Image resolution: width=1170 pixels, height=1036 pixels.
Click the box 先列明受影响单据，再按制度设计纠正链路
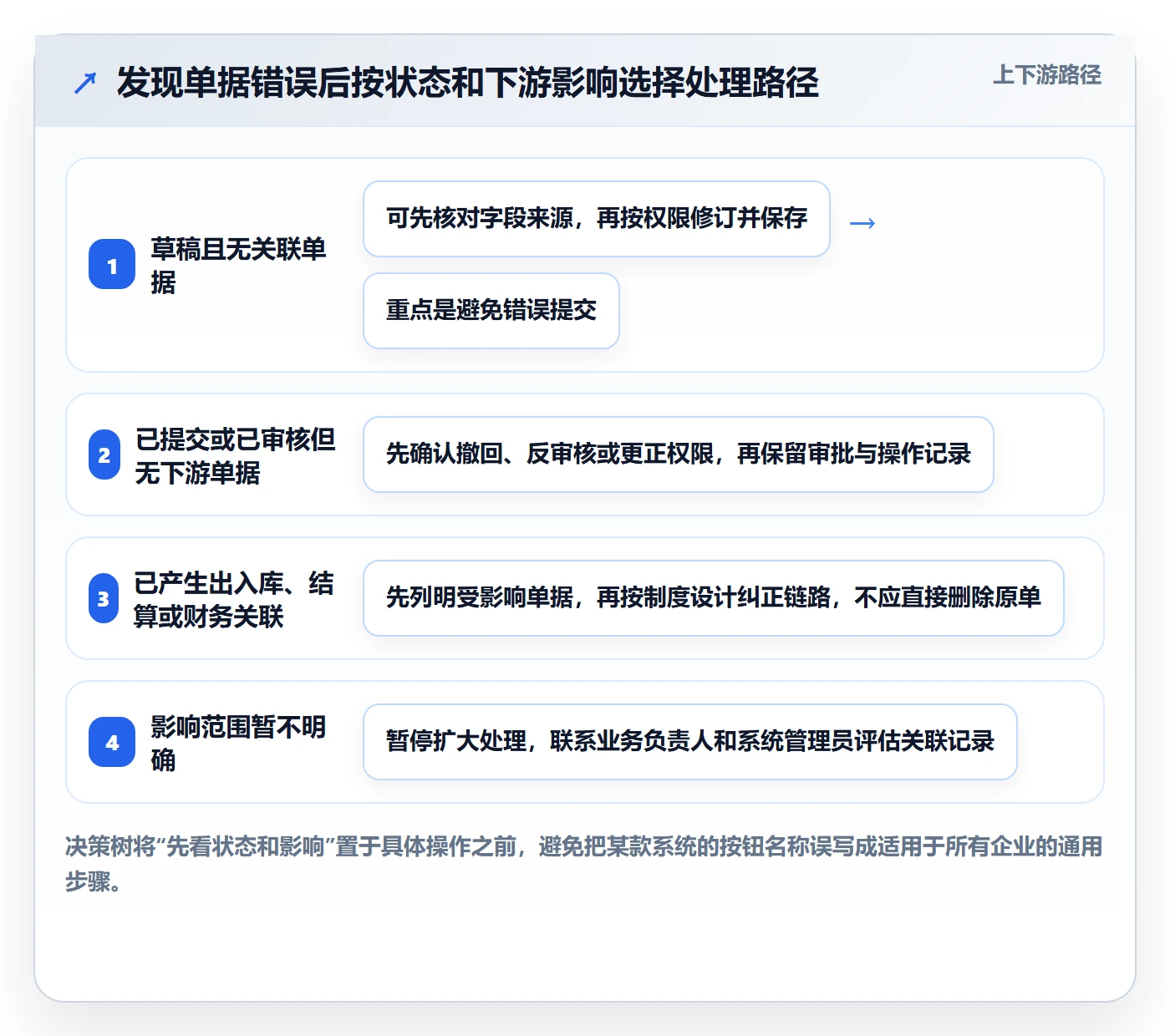click(714, 598)
